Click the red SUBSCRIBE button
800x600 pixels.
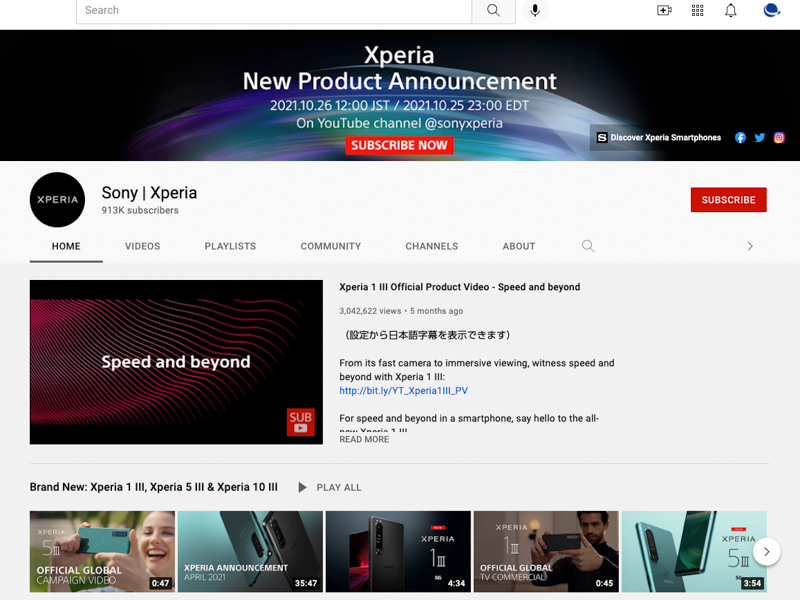(x=728, y=200)
